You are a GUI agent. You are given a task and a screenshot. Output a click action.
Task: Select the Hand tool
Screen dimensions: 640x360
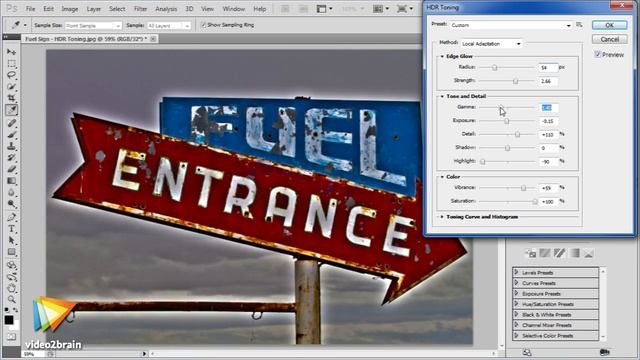(x=11, y=288)
